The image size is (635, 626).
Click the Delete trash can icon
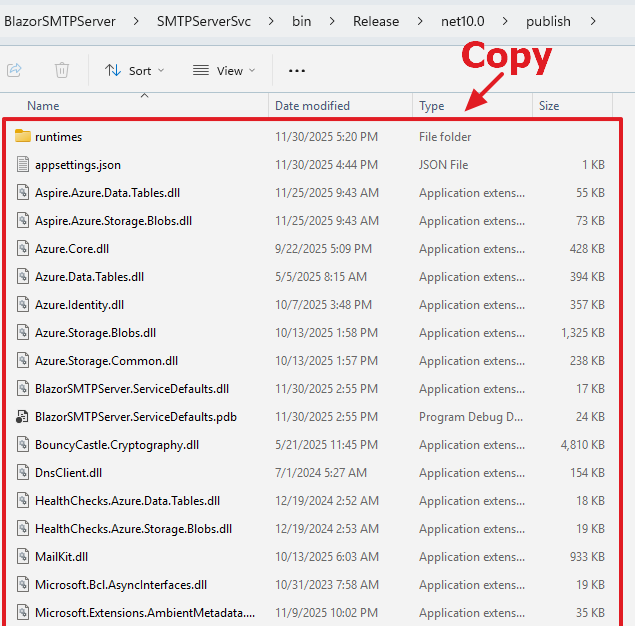[x=62, y=70]
